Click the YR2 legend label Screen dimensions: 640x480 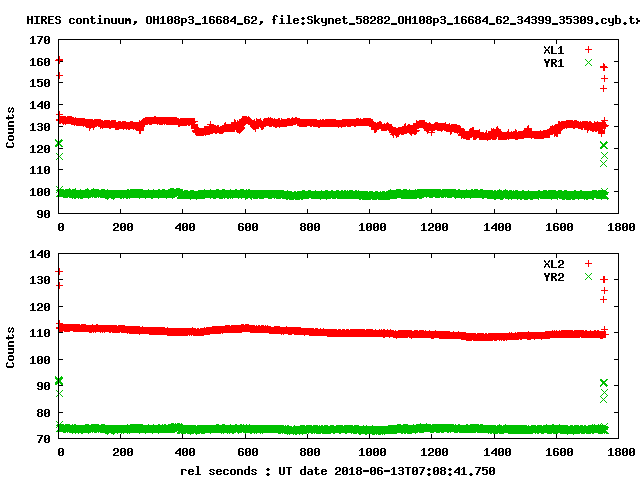point(553,277)
